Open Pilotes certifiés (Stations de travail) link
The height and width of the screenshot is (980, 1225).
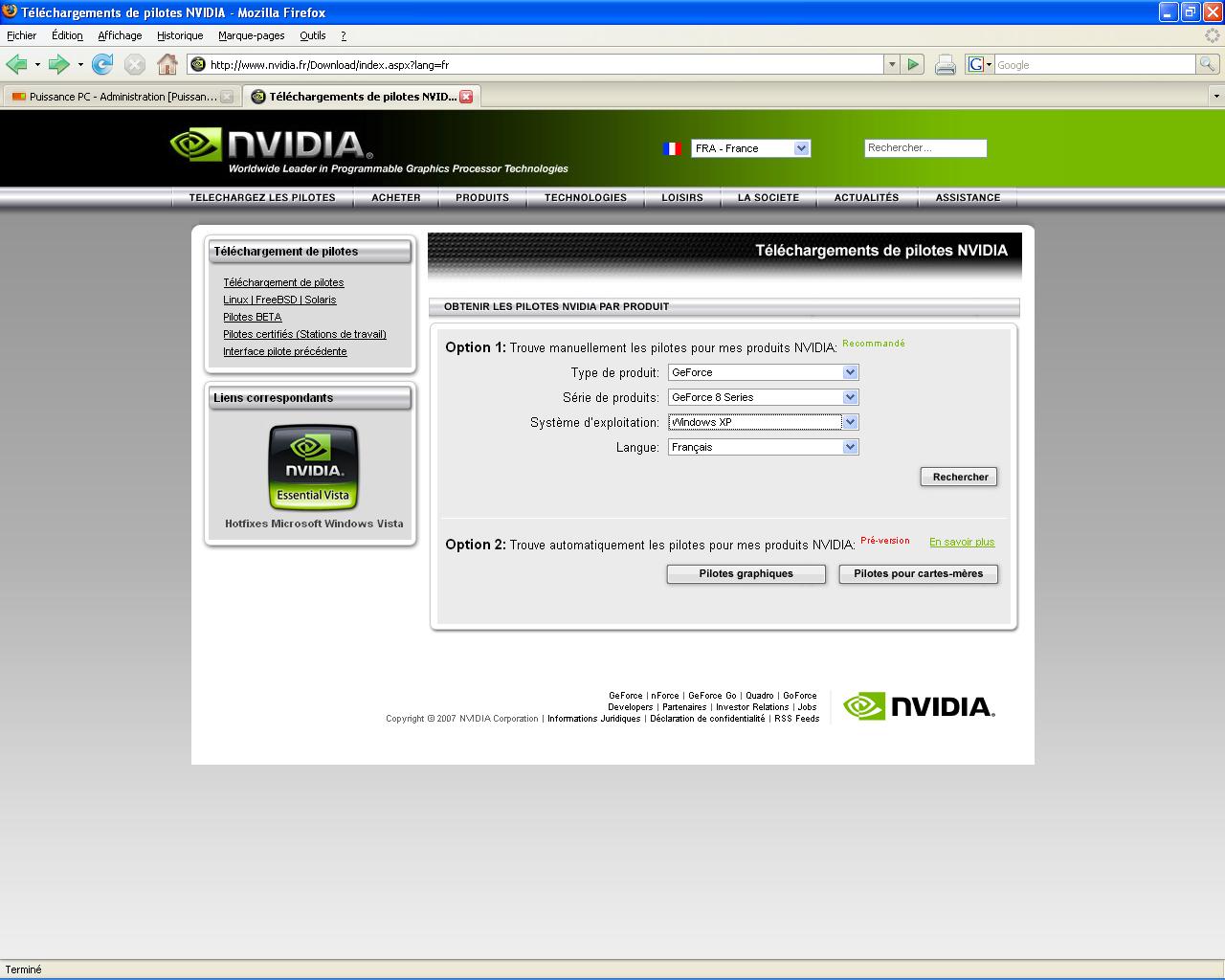pos(304,334)
